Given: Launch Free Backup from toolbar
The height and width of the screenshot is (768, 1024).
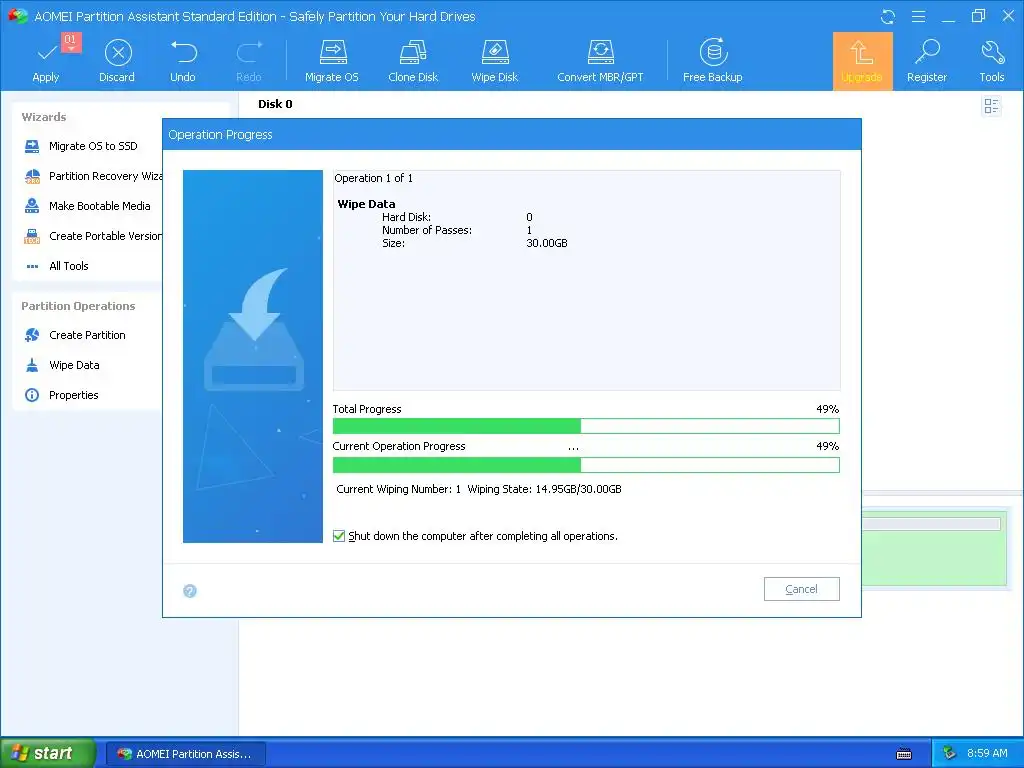Looking at the screenshot, I should click(712, 61).
